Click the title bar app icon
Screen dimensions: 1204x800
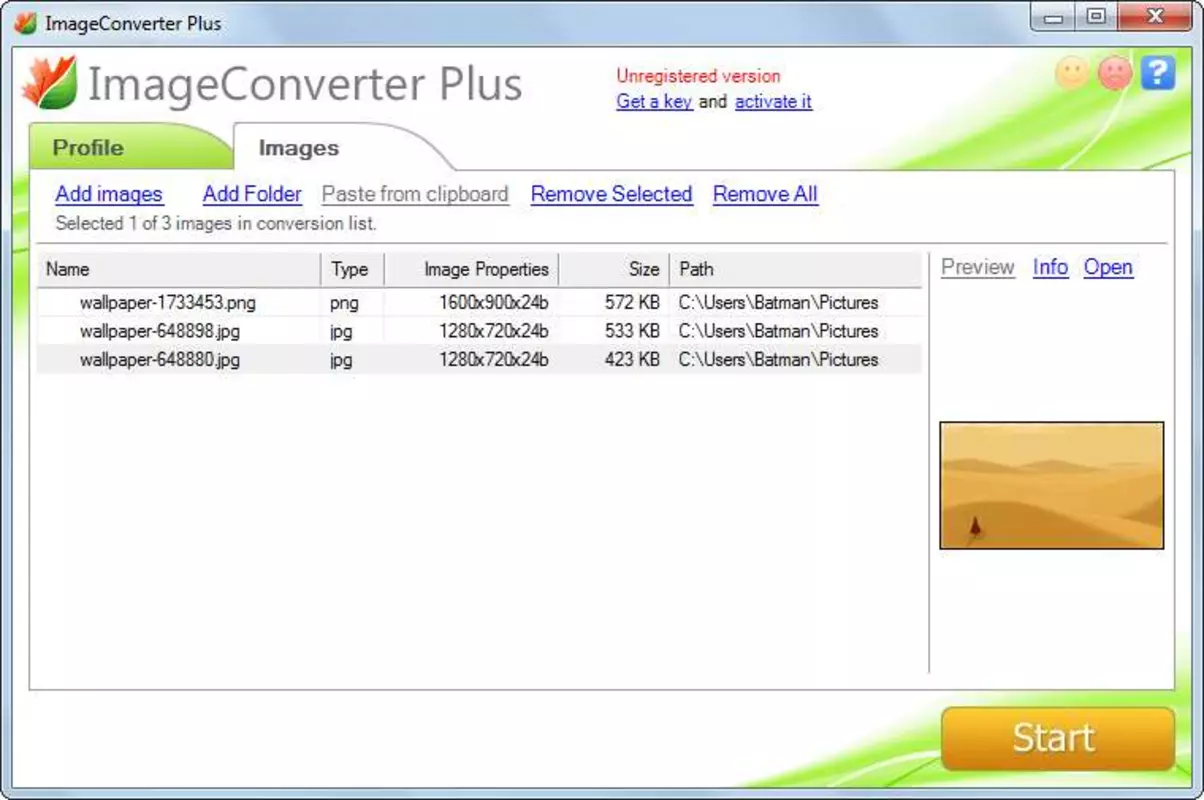pos(25,22)
